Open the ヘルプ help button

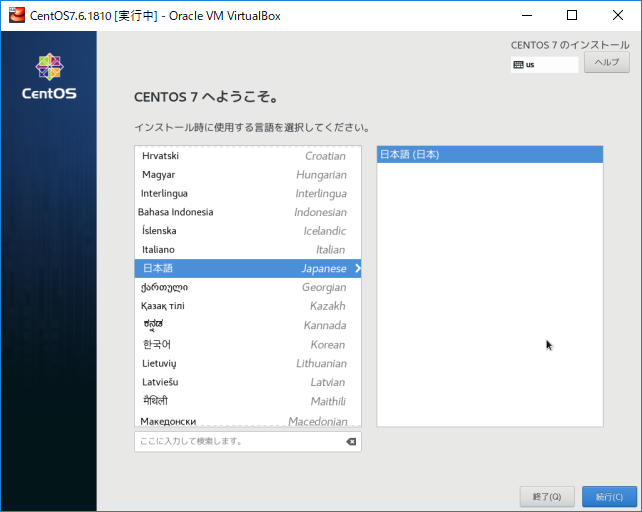click(607, 62)
